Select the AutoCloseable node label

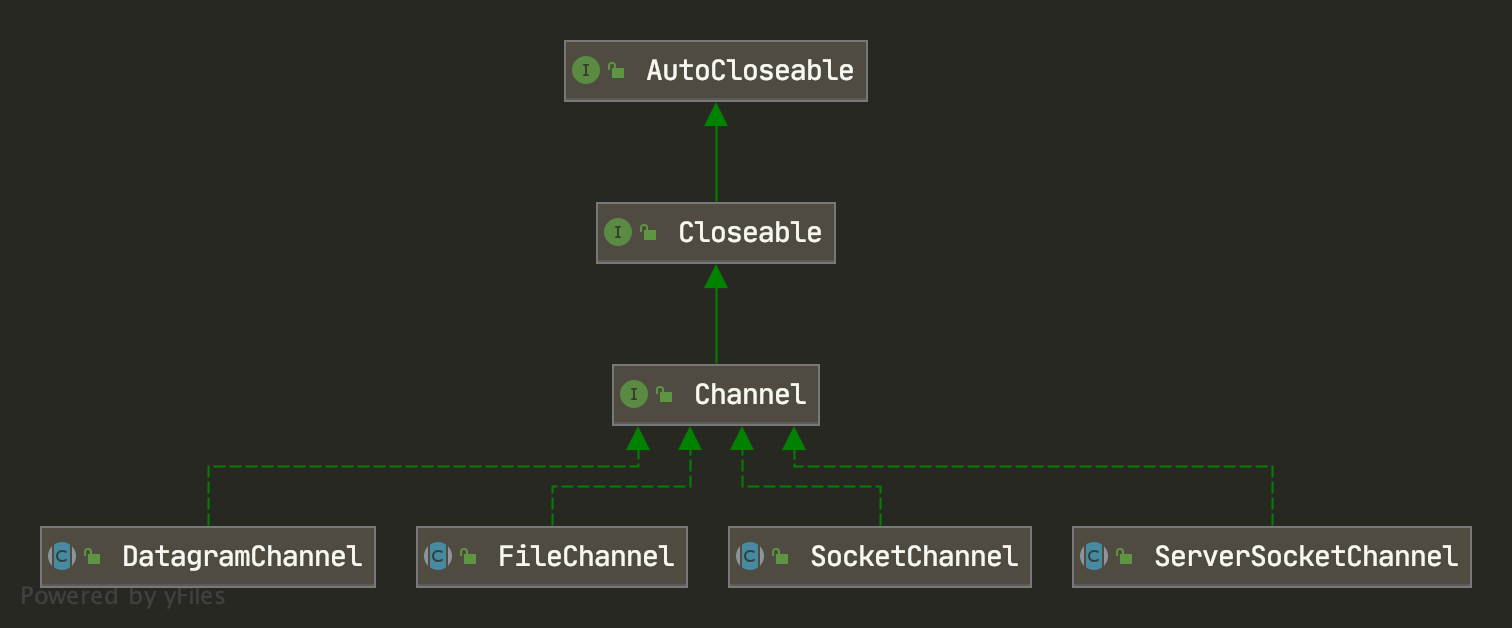click(x=749, y=71)
